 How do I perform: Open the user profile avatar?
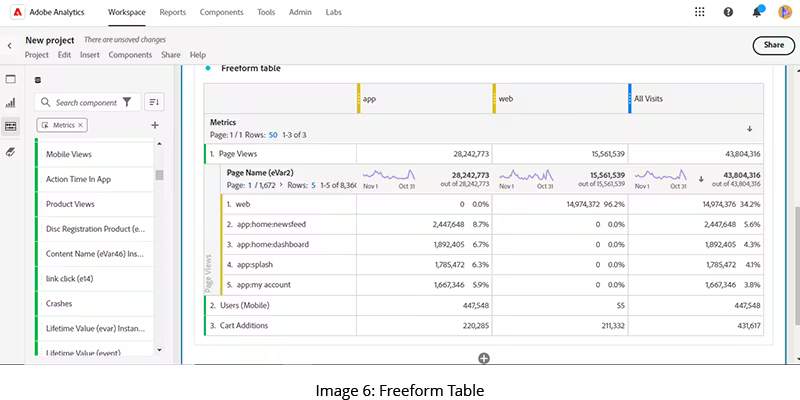click(x=785, y=12)
